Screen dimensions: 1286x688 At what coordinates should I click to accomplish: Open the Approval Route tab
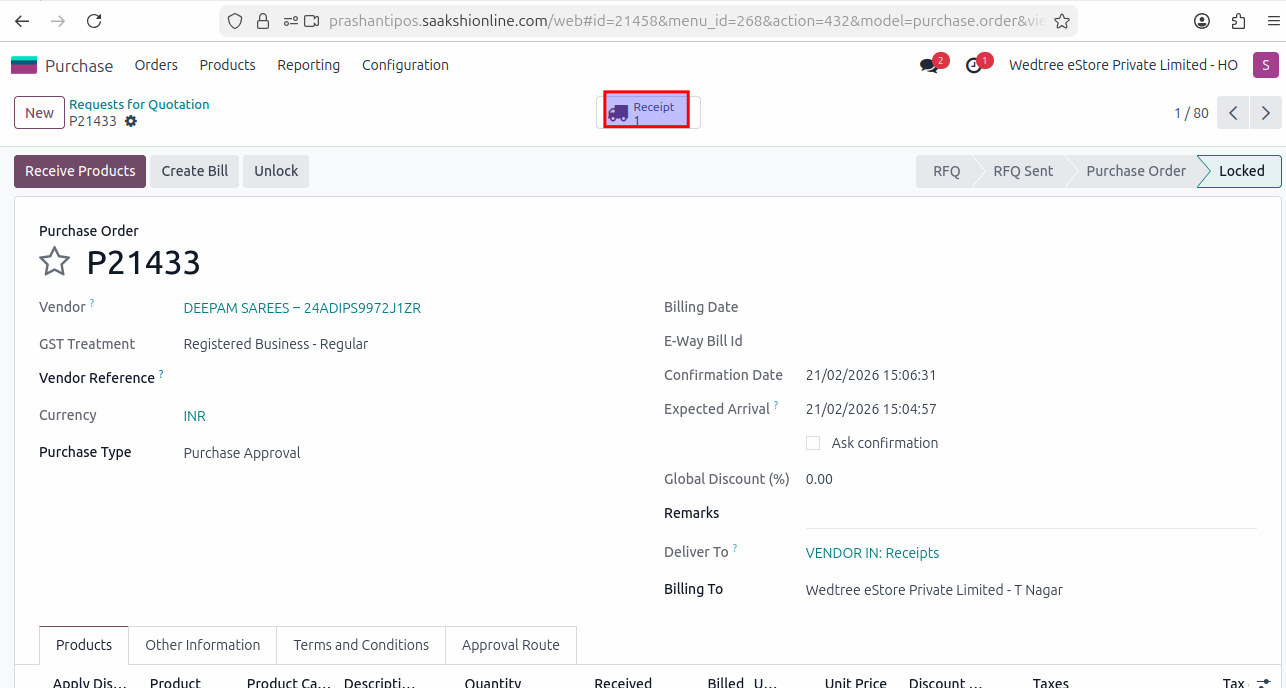(510, 645)
